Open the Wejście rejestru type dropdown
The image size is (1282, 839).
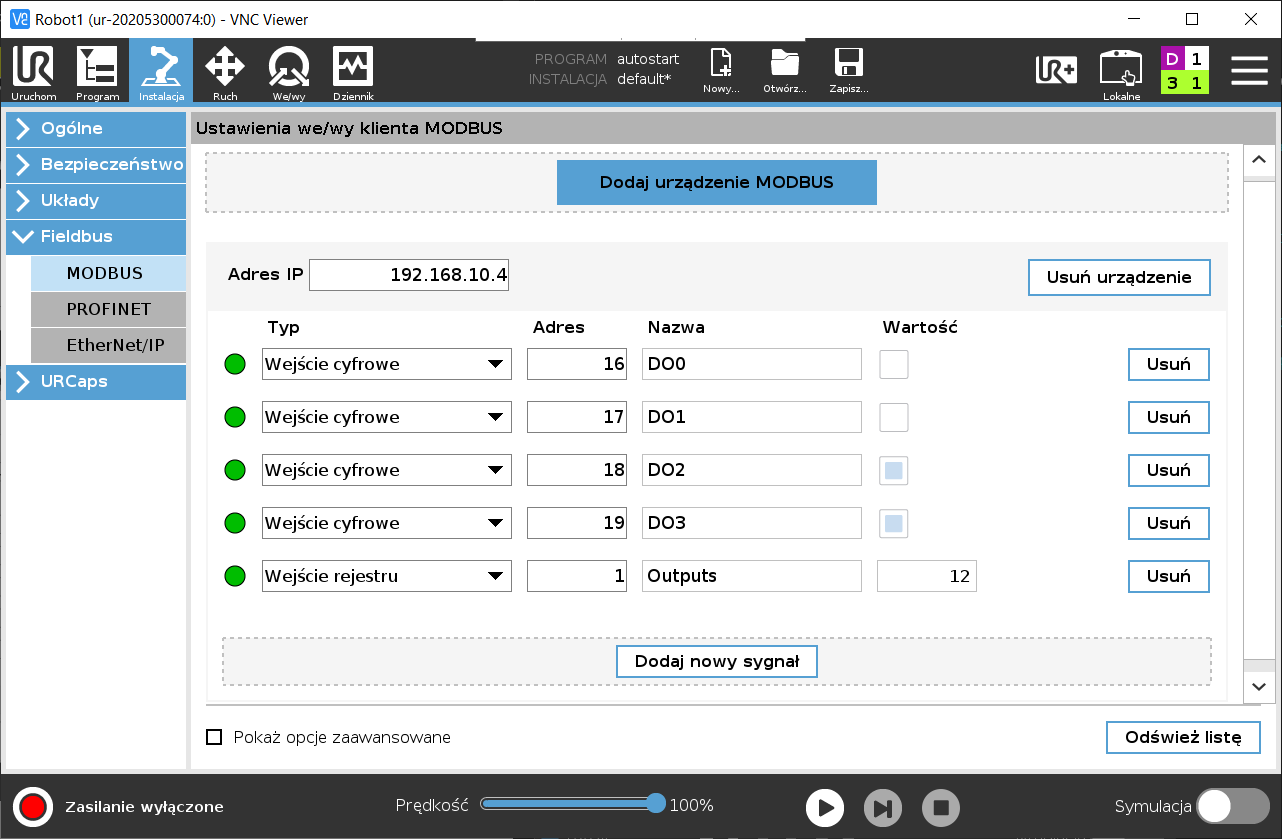click(387, 576)
